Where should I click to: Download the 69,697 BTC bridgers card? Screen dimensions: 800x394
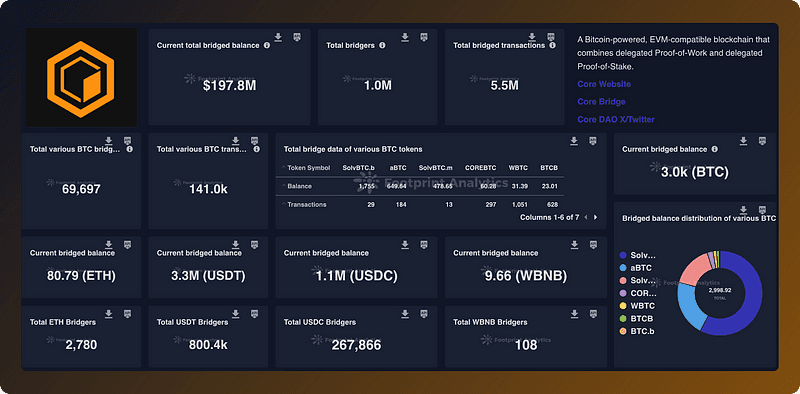click(109, 141)
